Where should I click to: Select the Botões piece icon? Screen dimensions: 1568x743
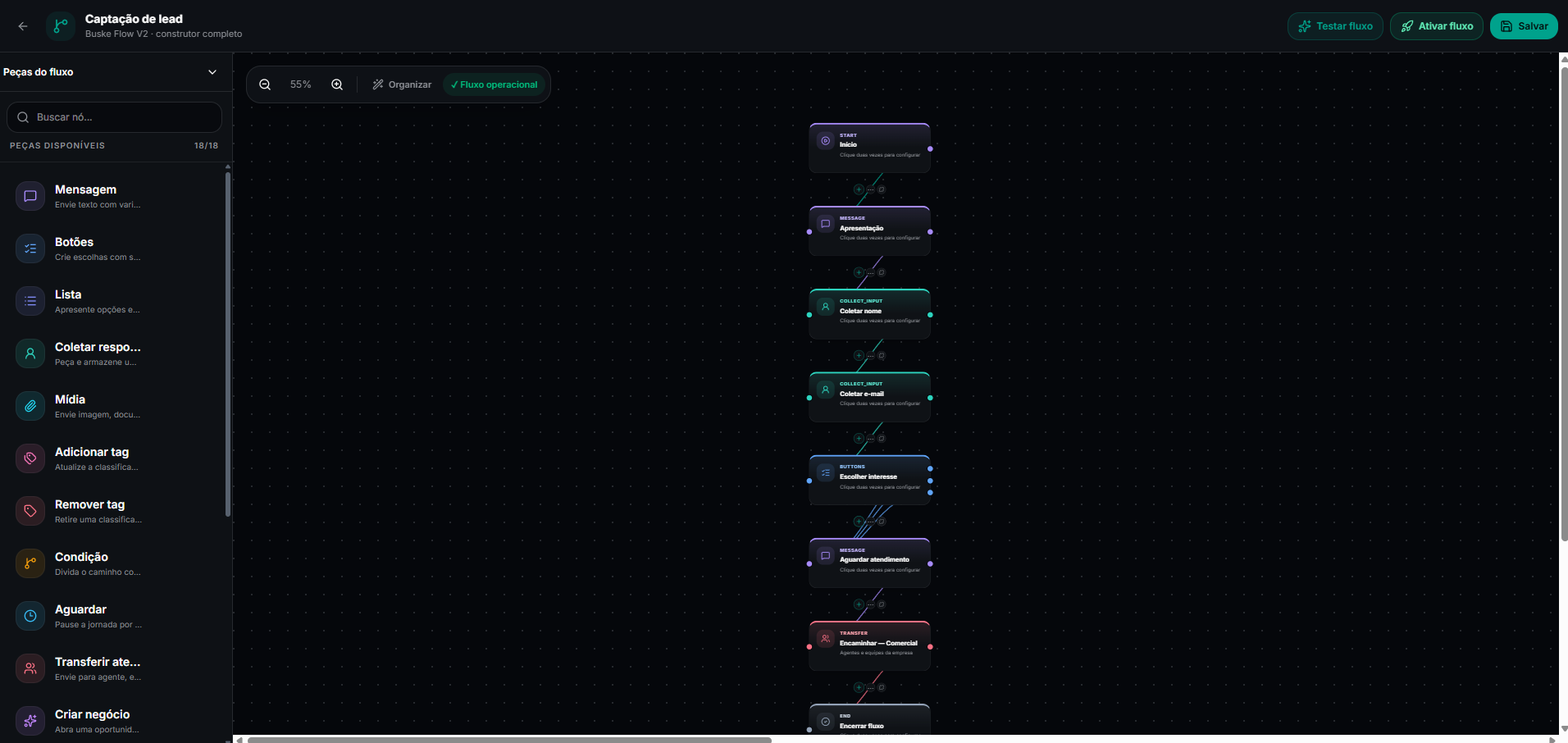tap(30, 248)
